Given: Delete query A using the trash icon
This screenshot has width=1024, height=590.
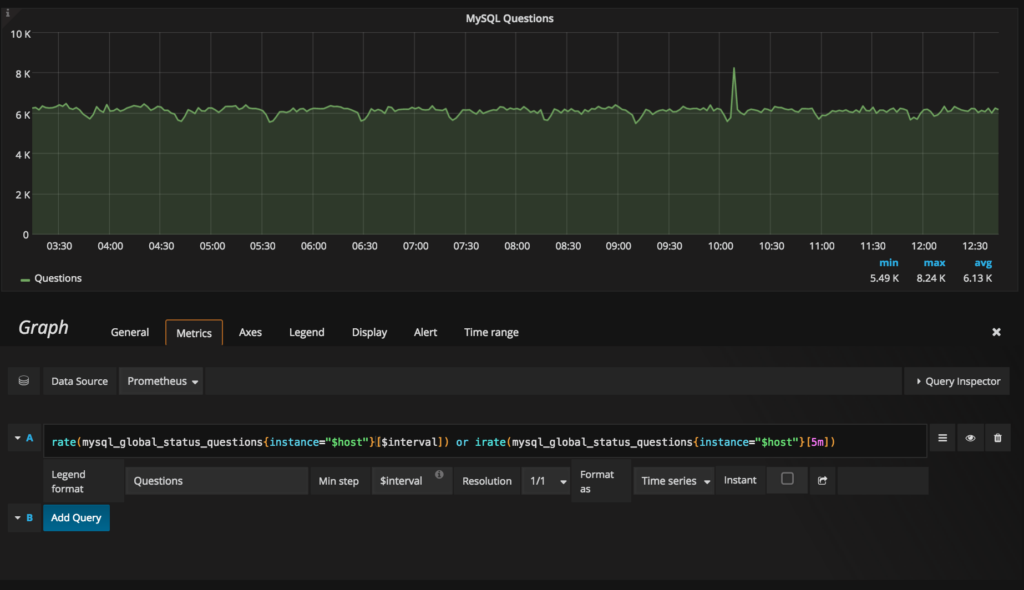Looking at the screenshot, I should click(x=997, y=438).
